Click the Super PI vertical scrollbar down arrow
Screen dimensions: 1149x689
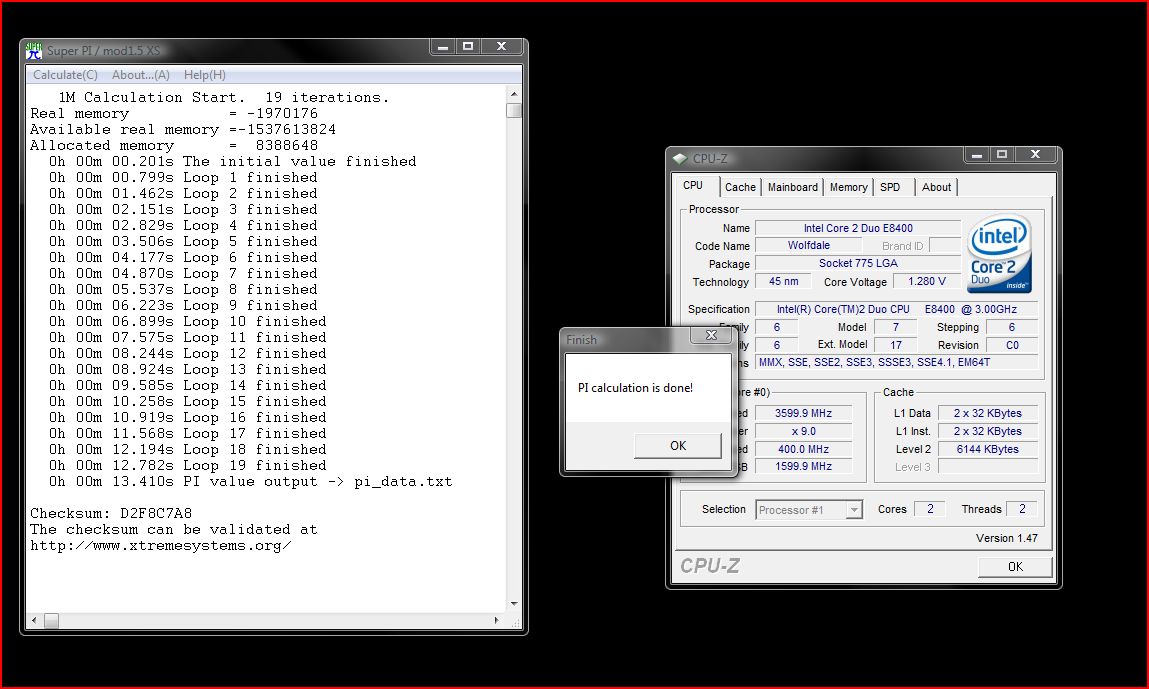(x=514, y=603)
